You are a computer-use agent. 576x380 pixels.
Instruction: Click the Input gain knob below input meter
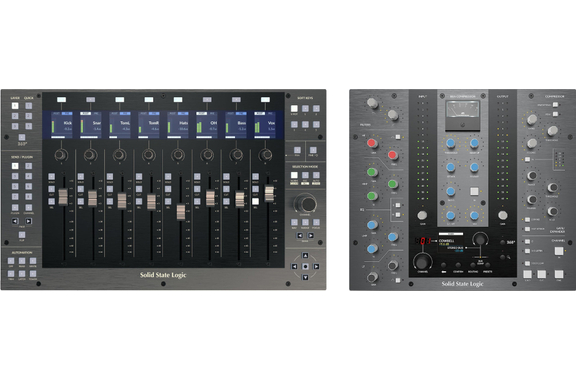422,215
